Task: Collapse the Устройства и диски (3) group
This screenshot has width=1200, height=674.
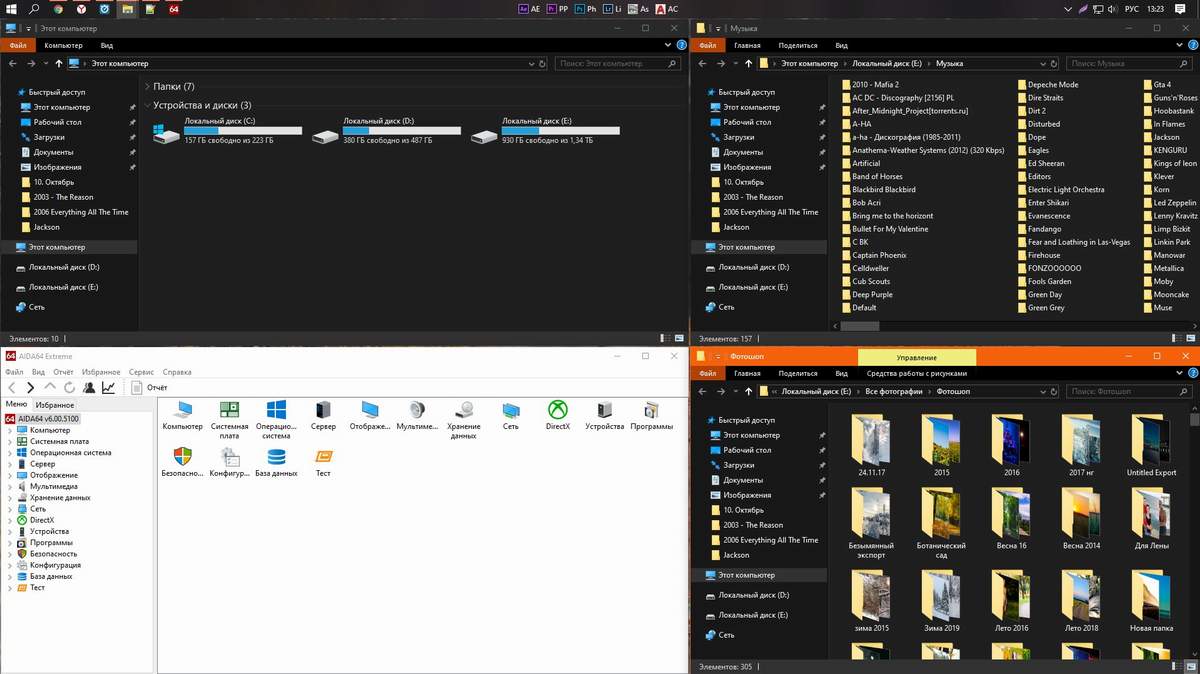Action: point(147,105)
